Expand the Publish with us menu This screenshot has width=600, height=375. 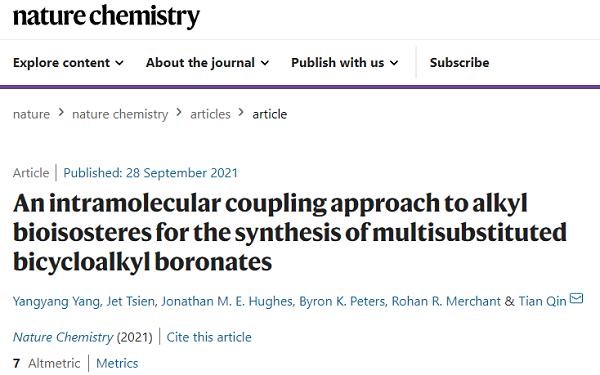click(345, 62)
